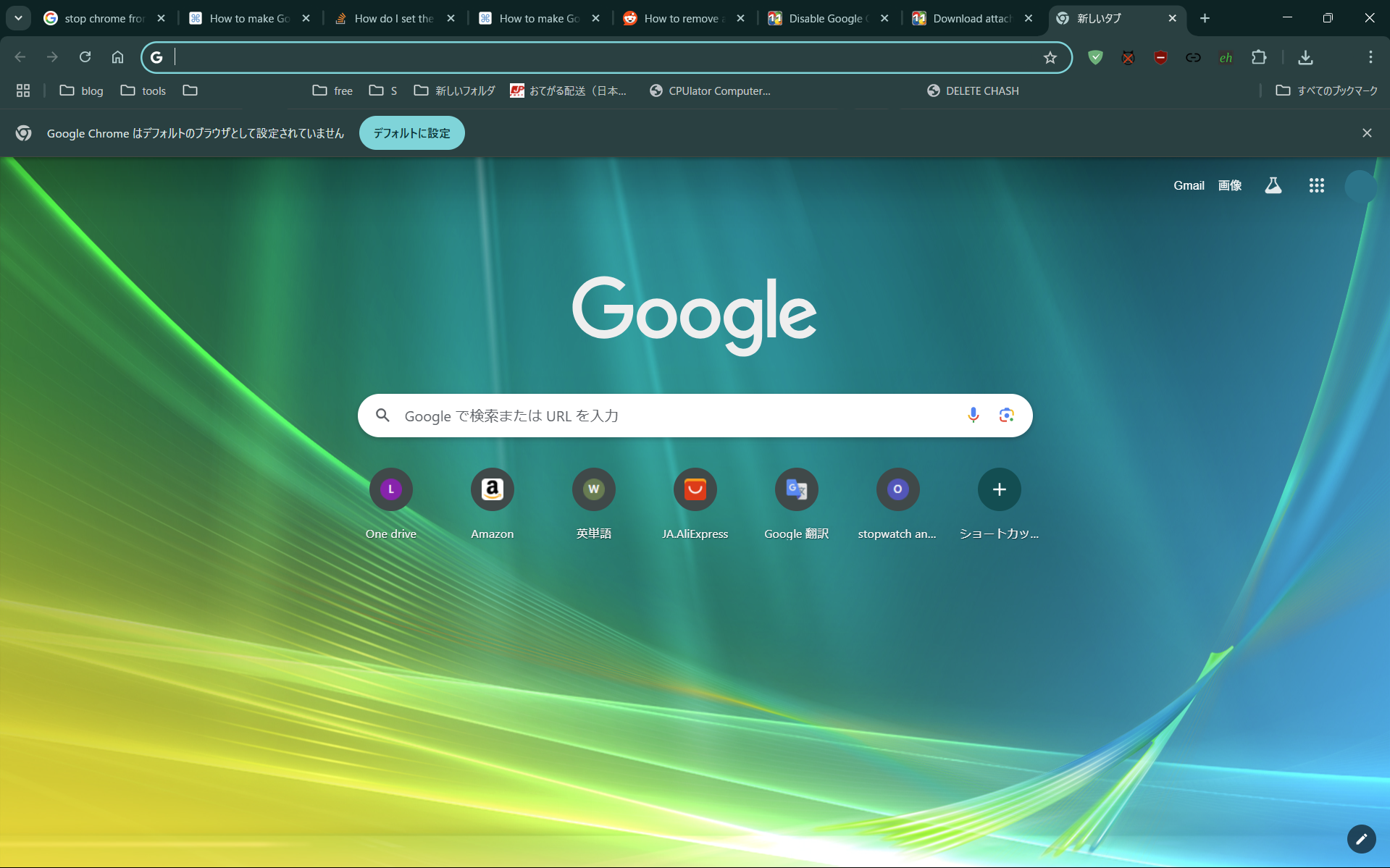The height and width of the screenshot is (868, 1390).
Task: Start voice search with microphone
Action: (x=973, y=415)
